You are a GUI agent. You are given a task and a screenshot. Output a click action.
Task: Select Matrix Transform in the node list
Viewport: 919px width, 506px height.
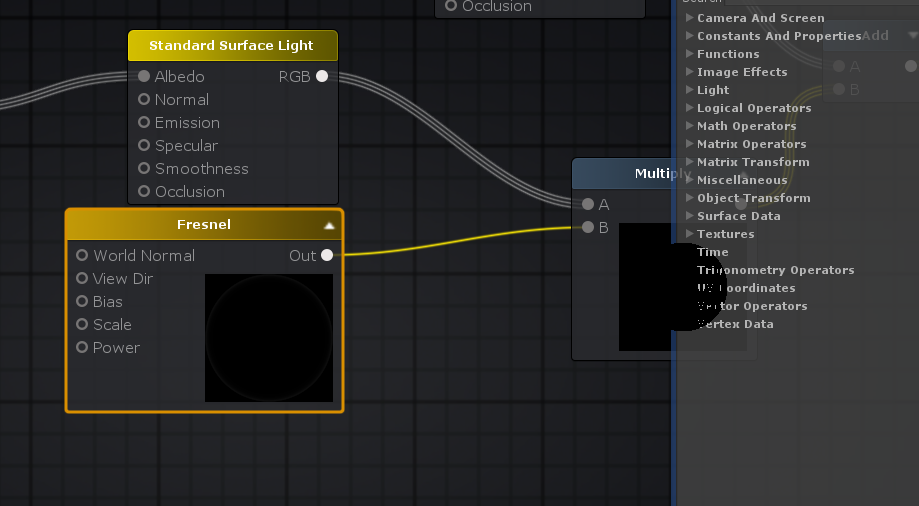pyautogui.click(x=753, y=162)
